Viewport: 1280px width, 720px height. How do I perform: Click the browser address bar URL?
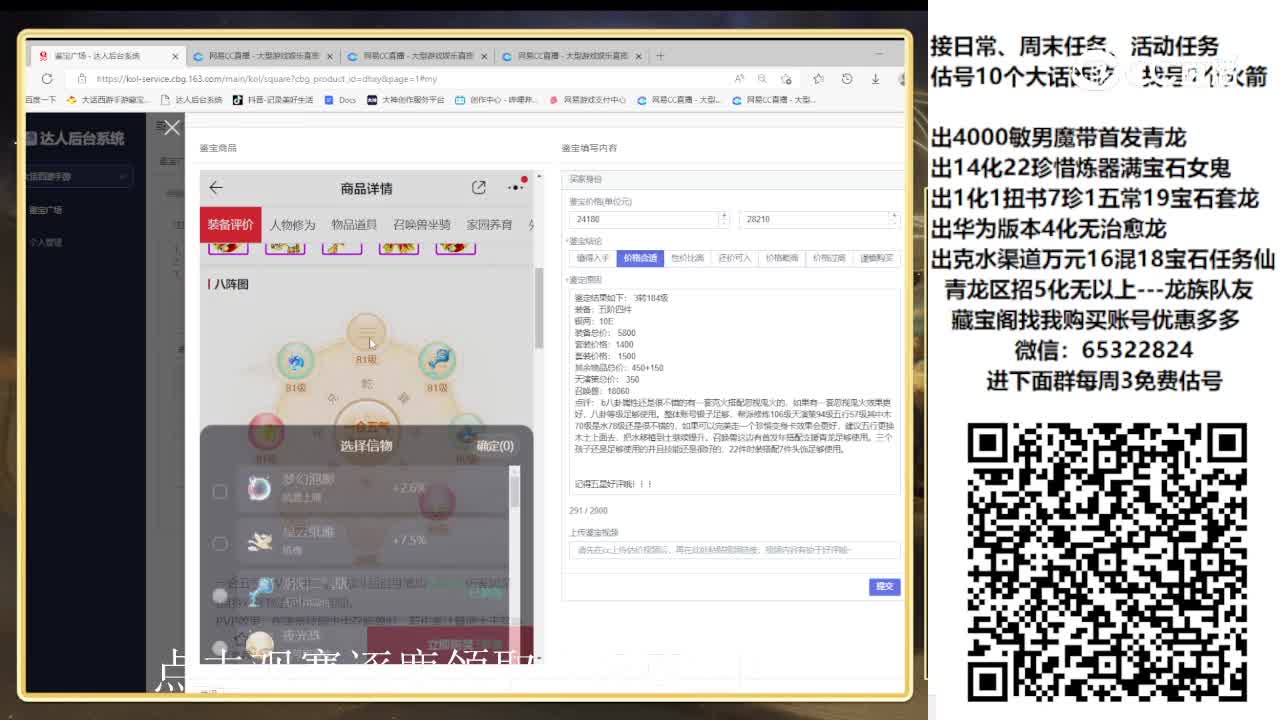tap(266, 78)
